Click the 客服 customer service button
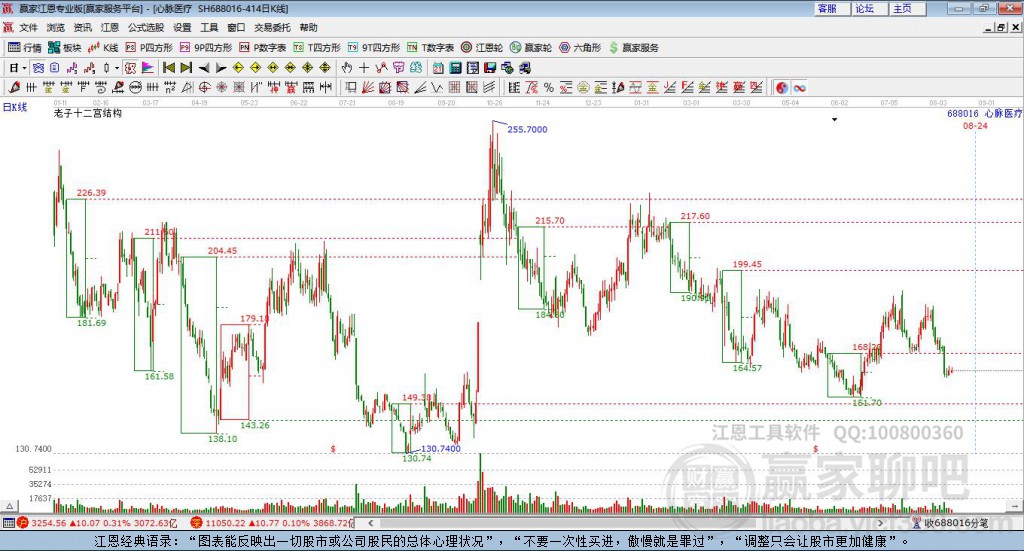The height and width of the screenshot is (551, 1024). point(831,8)
